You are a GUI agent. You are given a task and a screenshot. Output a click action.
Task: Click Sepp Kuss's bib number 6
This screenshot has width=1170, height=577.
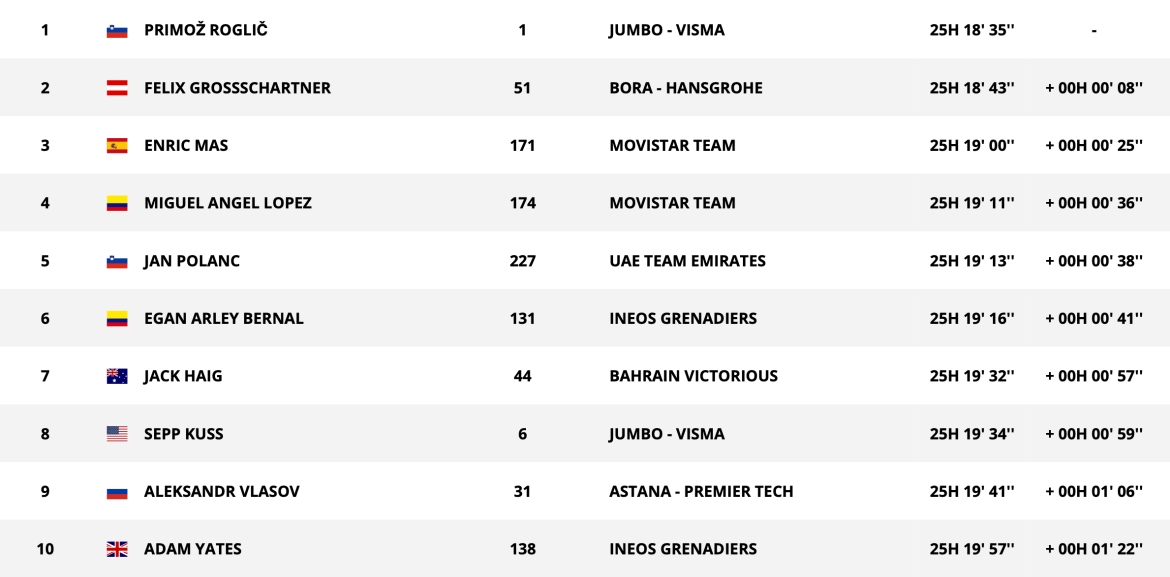tap(522, 434)
